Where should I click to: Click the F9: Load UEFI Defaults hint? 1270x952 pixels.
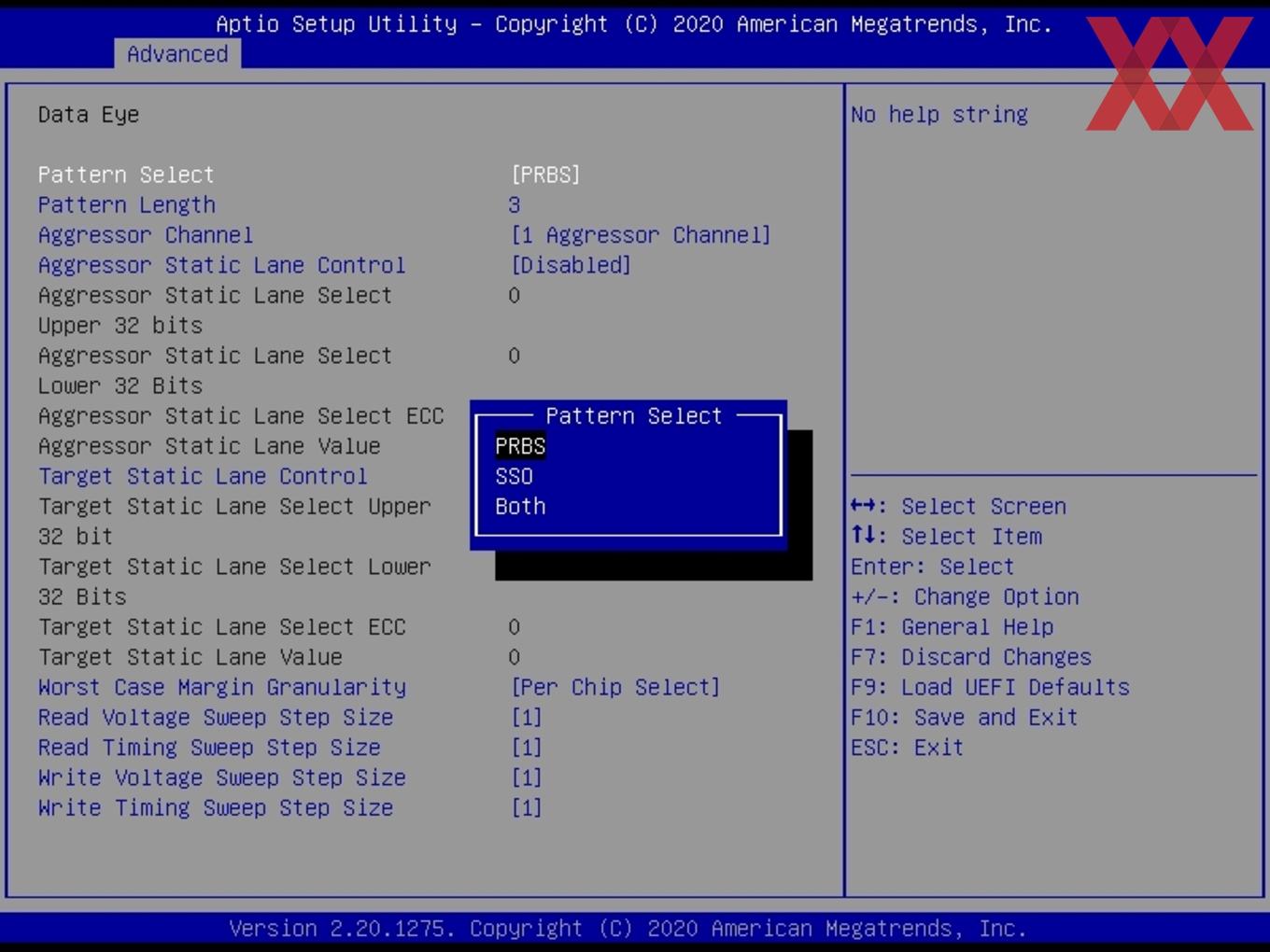click(990, 687)
